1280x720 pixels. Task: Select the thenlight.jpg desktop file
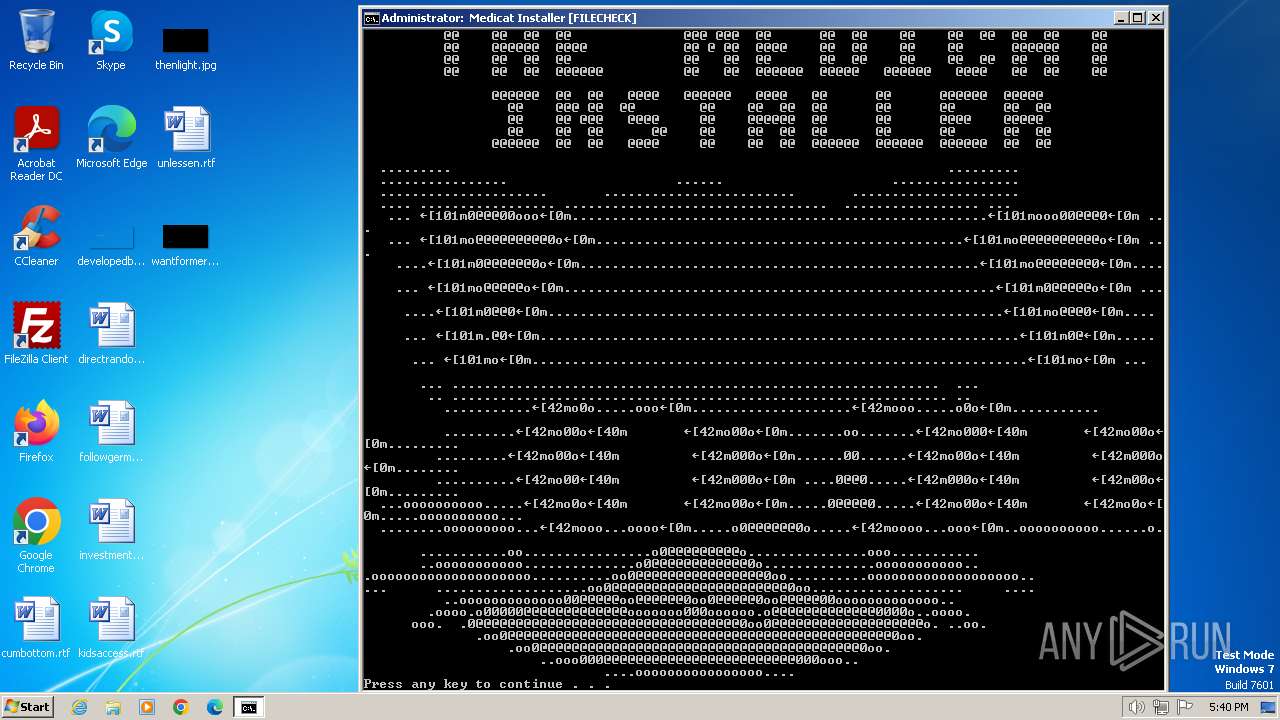[x=185, y=47]
